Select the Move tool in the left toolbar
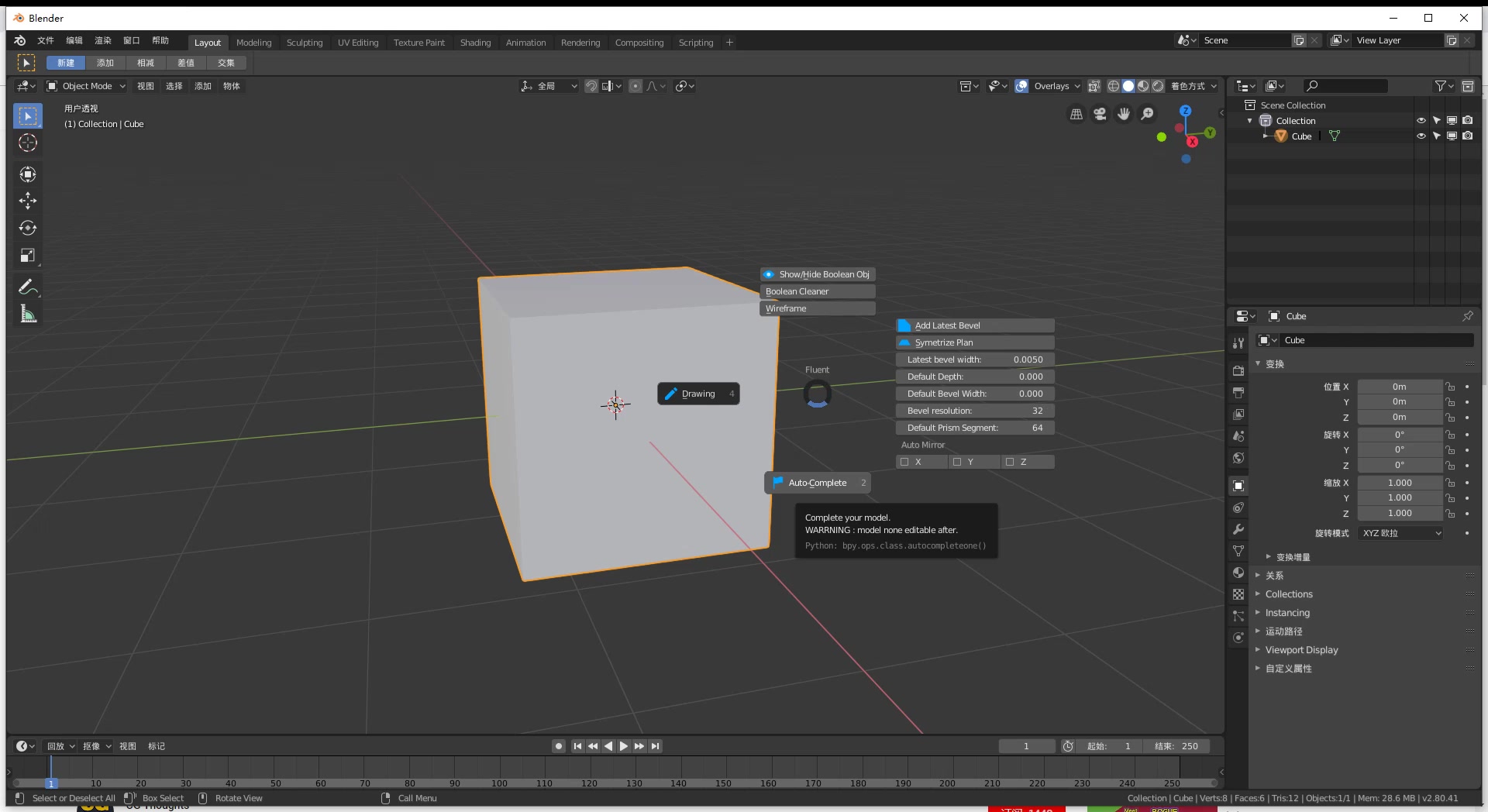 (x=28, y=201)
